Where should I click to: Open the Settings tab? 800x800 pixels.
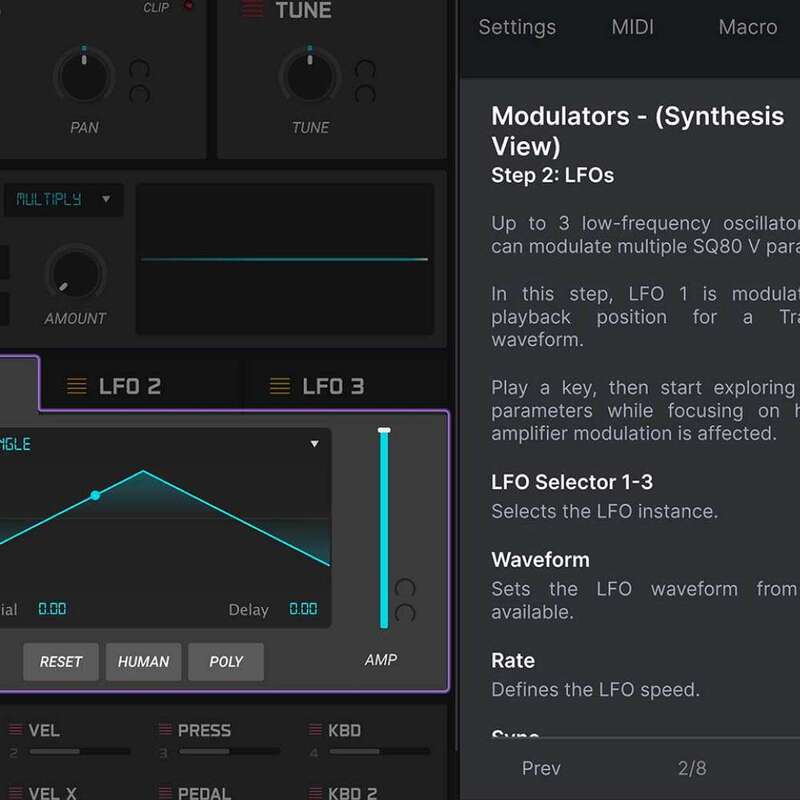pyautogui.click(x=516, y=27)
